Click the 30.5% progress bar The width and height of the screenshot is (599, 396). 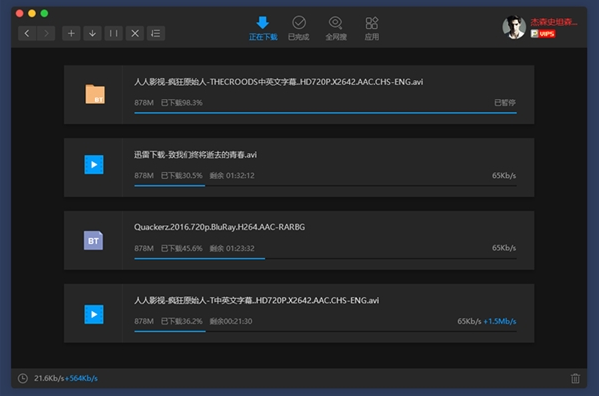[325, 186]
